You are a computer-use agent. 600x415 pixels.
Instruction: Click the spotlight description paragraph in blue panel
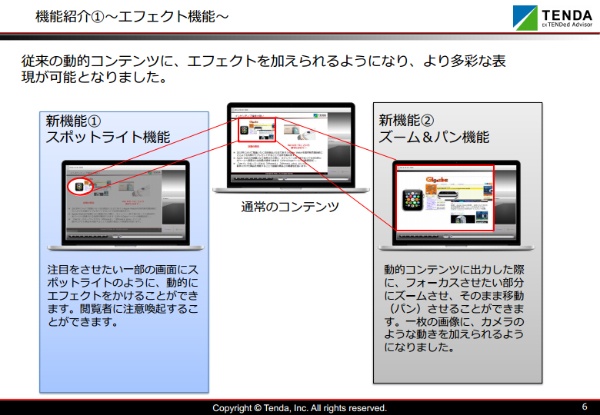[x=124, y=297]
